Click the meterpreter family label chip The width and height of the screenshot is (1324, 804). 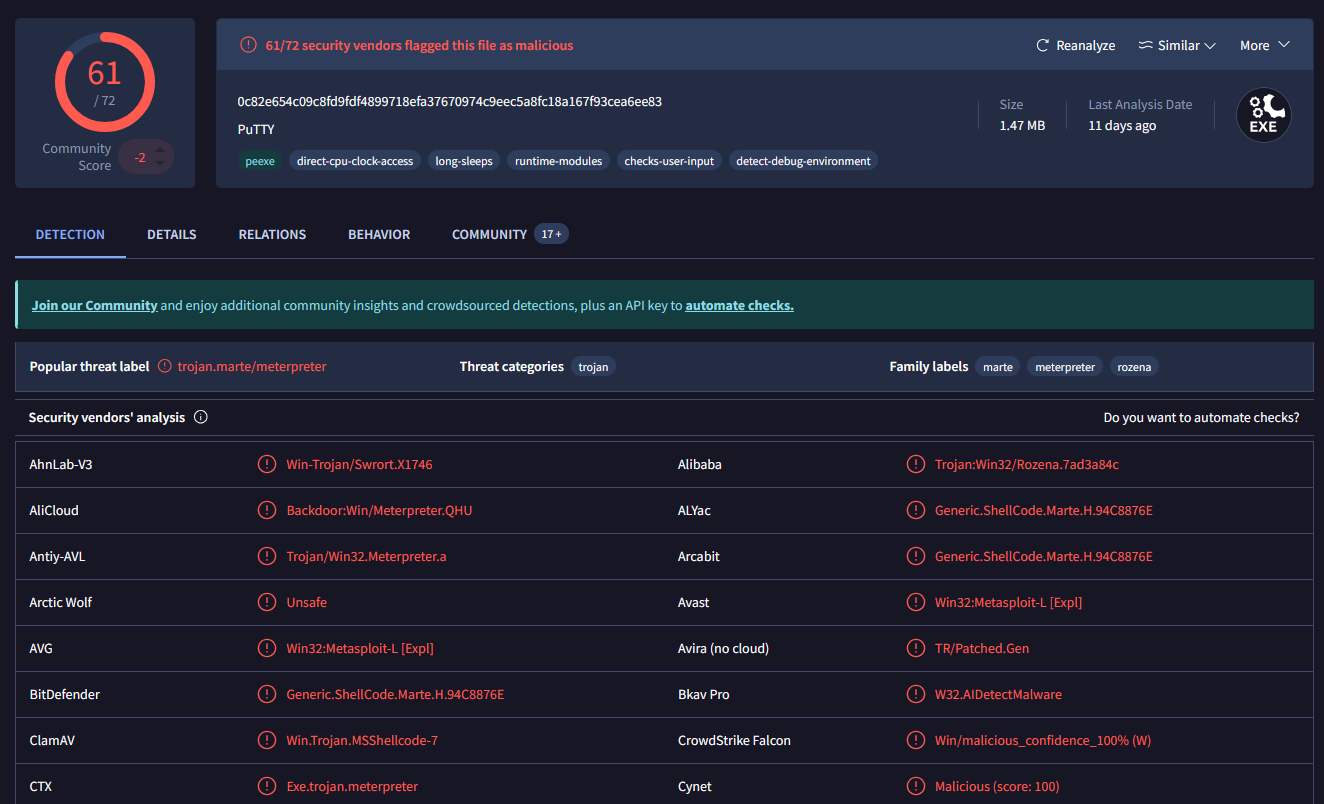(1065, 367)
